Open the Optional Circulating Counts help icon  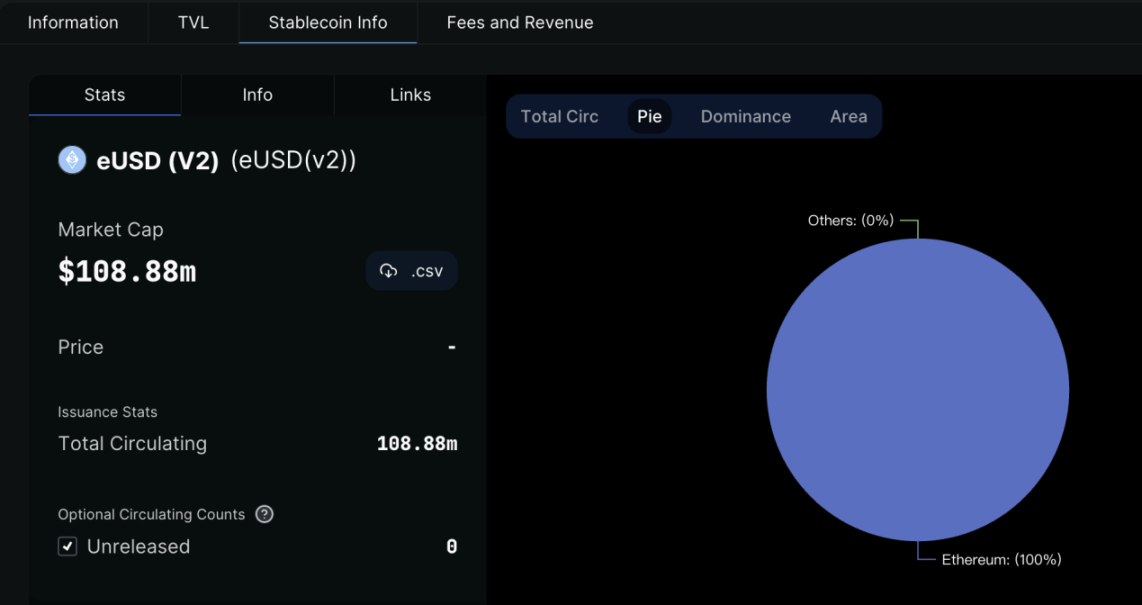(x=264, y=514)
